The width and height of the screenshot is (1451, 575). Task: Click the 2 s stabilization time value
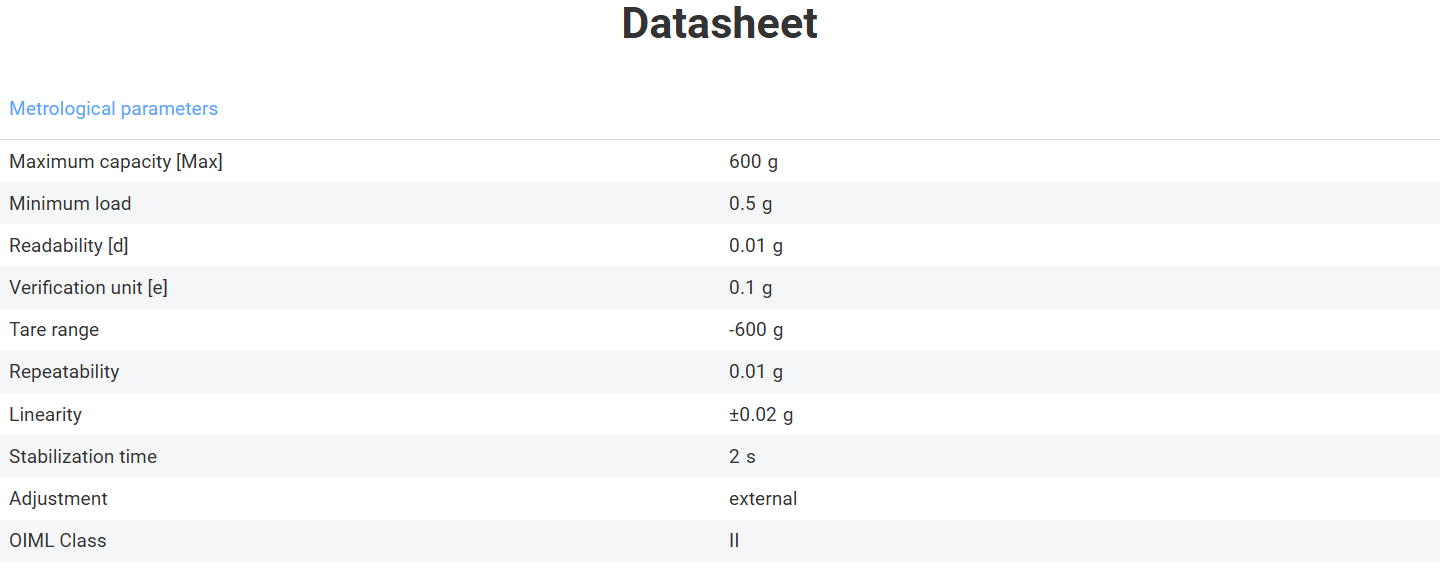(742, 457)
